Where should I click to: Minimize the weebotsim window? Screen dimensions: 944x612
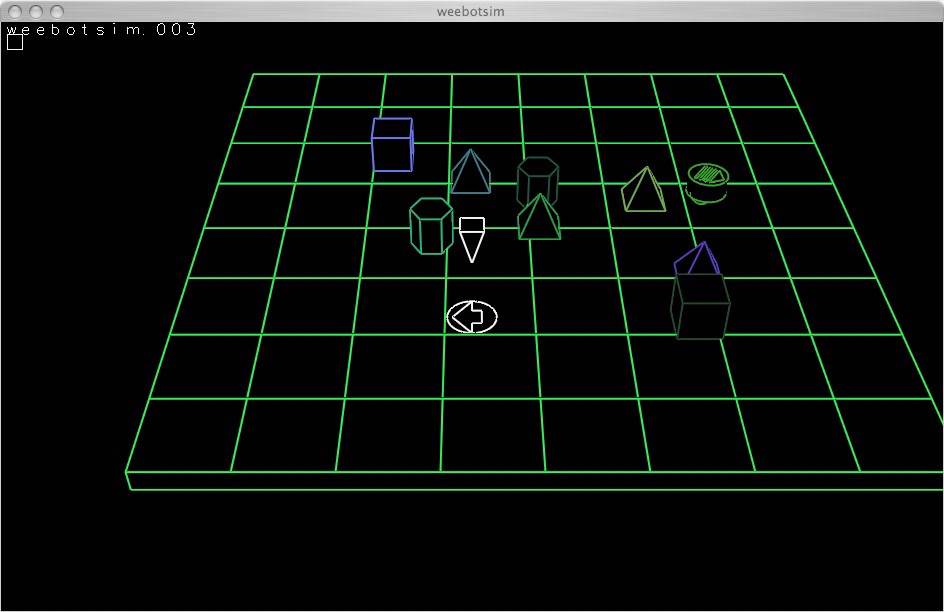point(36,11)
